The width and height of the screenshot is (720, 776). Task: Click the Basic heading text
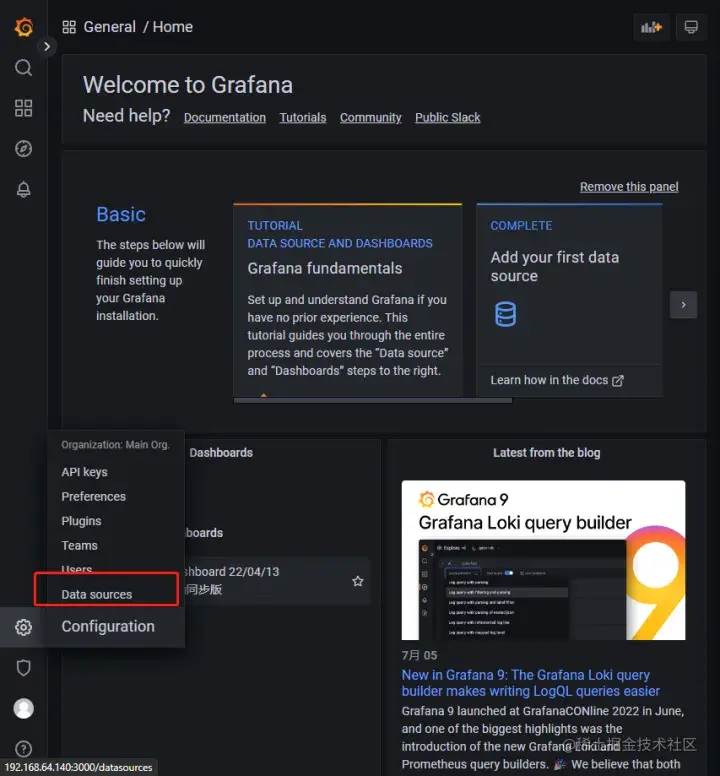pos(121,214)
